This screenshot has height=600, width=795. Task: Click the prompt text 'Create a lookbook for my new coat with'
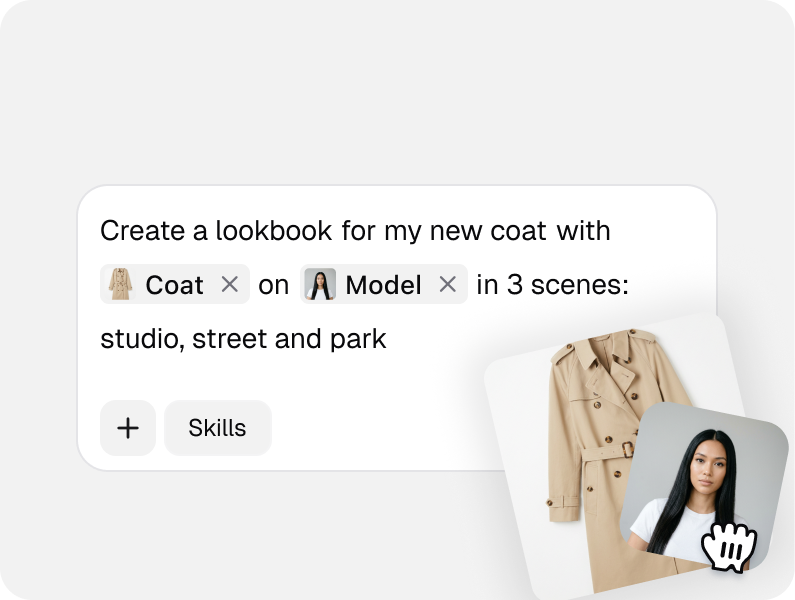coord(355,231)
